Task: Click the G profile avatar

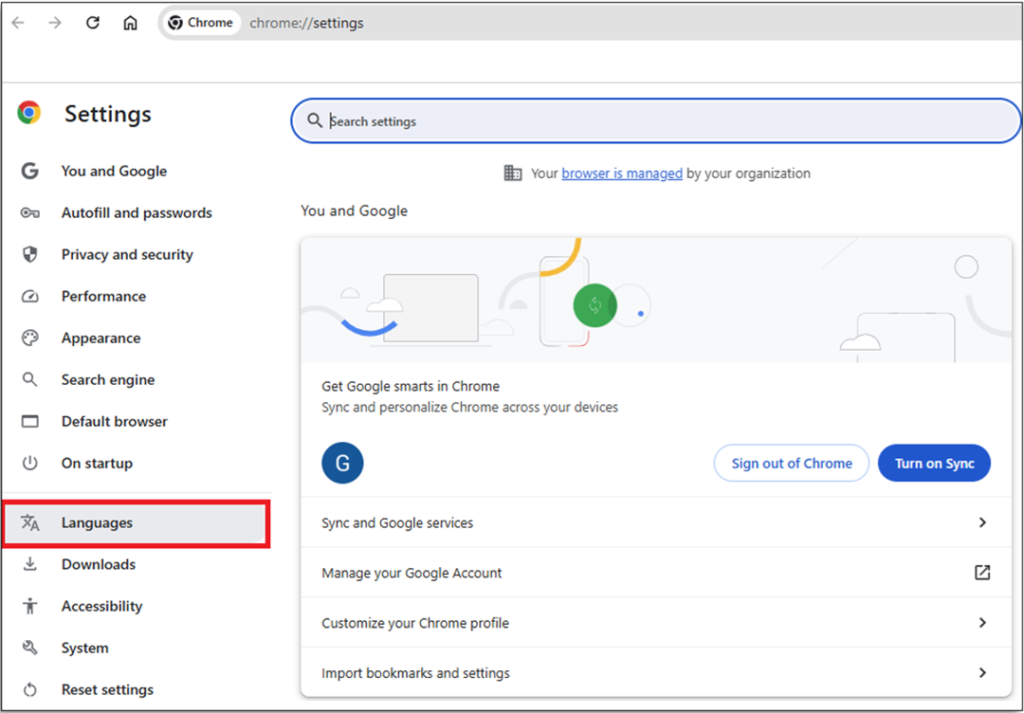Action: coord(342,463)
